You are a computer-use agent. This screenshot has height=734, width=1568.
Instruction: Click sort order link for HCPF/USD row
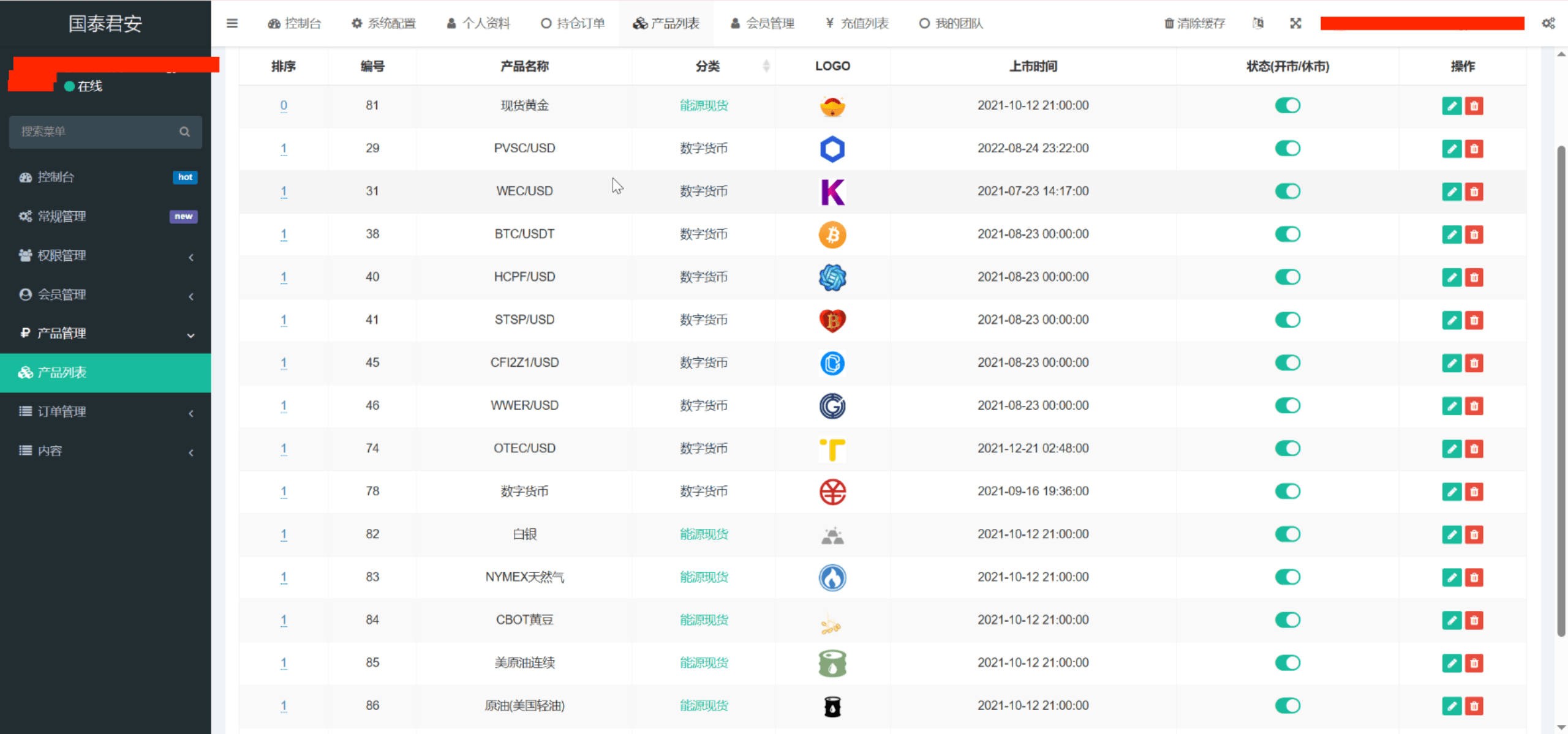pos(284,277)
